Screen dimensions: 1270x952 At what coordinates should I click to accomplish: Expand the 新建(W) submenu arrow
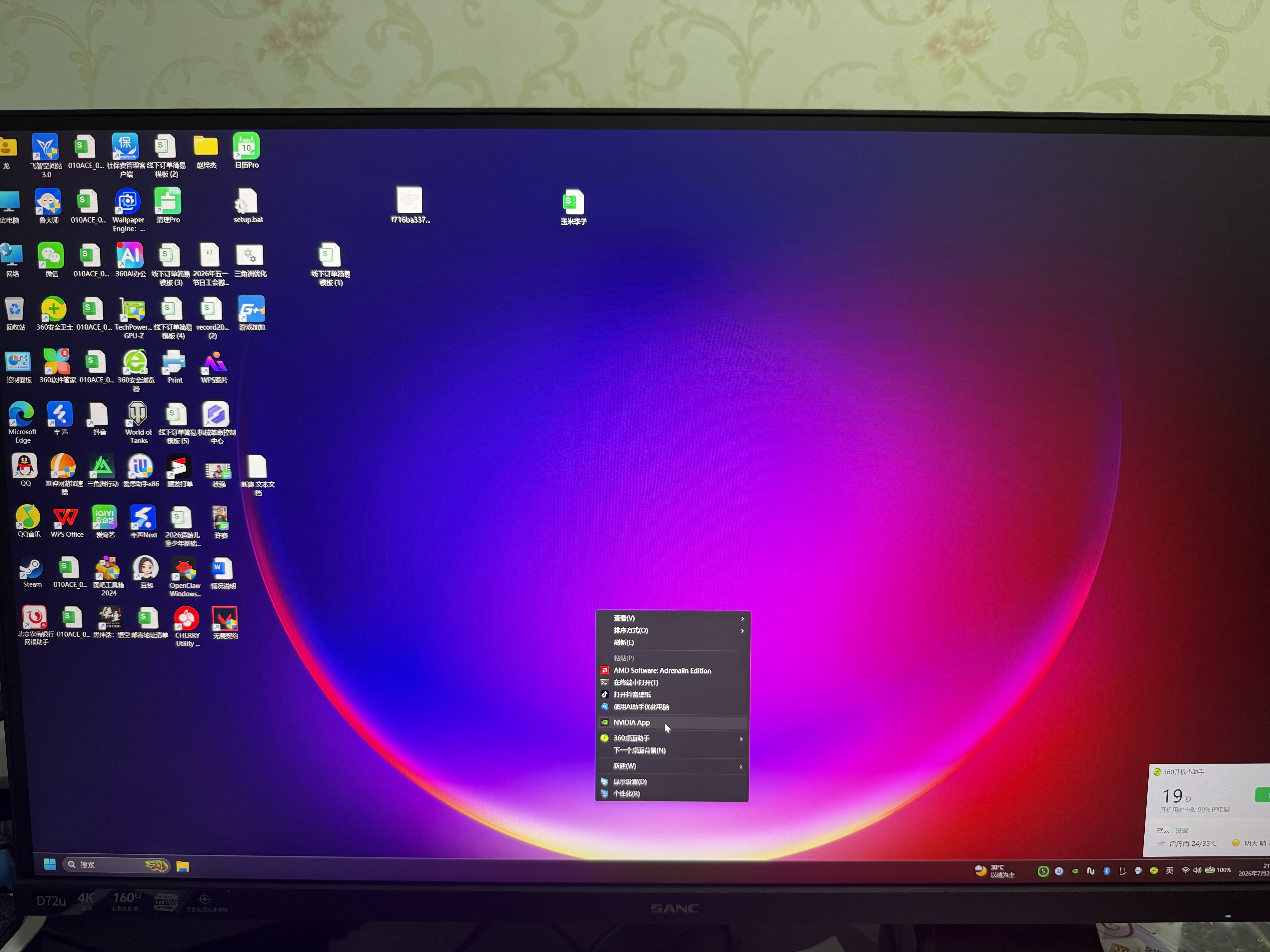(741, 767)
